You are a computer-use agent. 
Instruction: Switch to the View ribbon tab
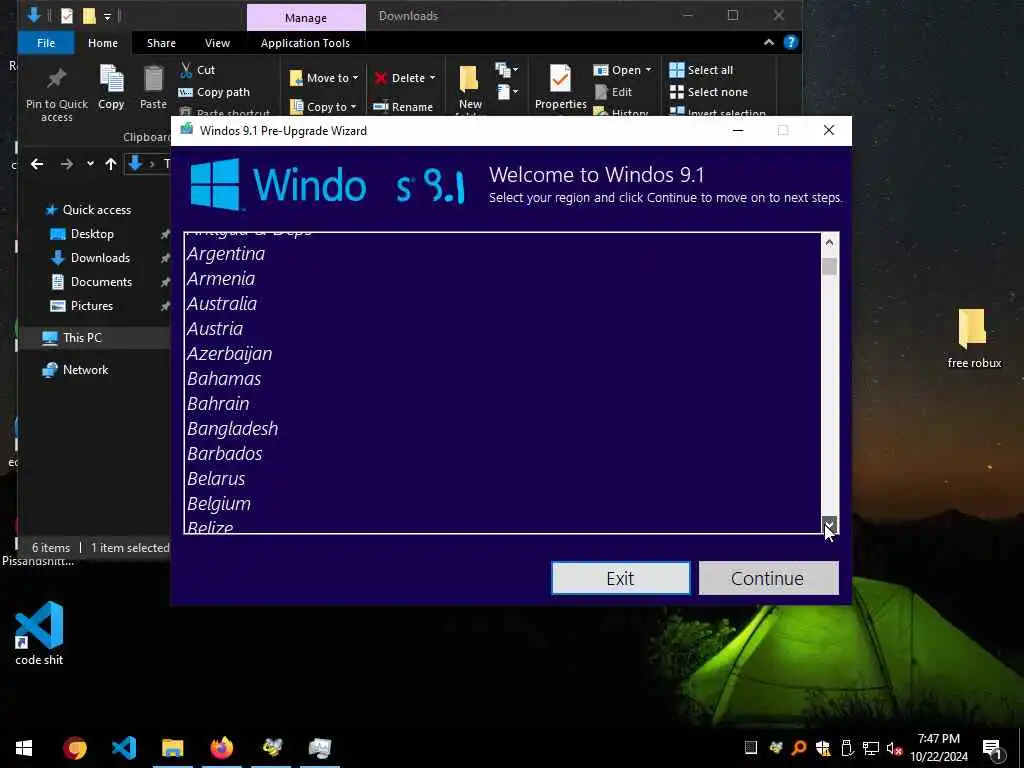(x=217, y=43)
